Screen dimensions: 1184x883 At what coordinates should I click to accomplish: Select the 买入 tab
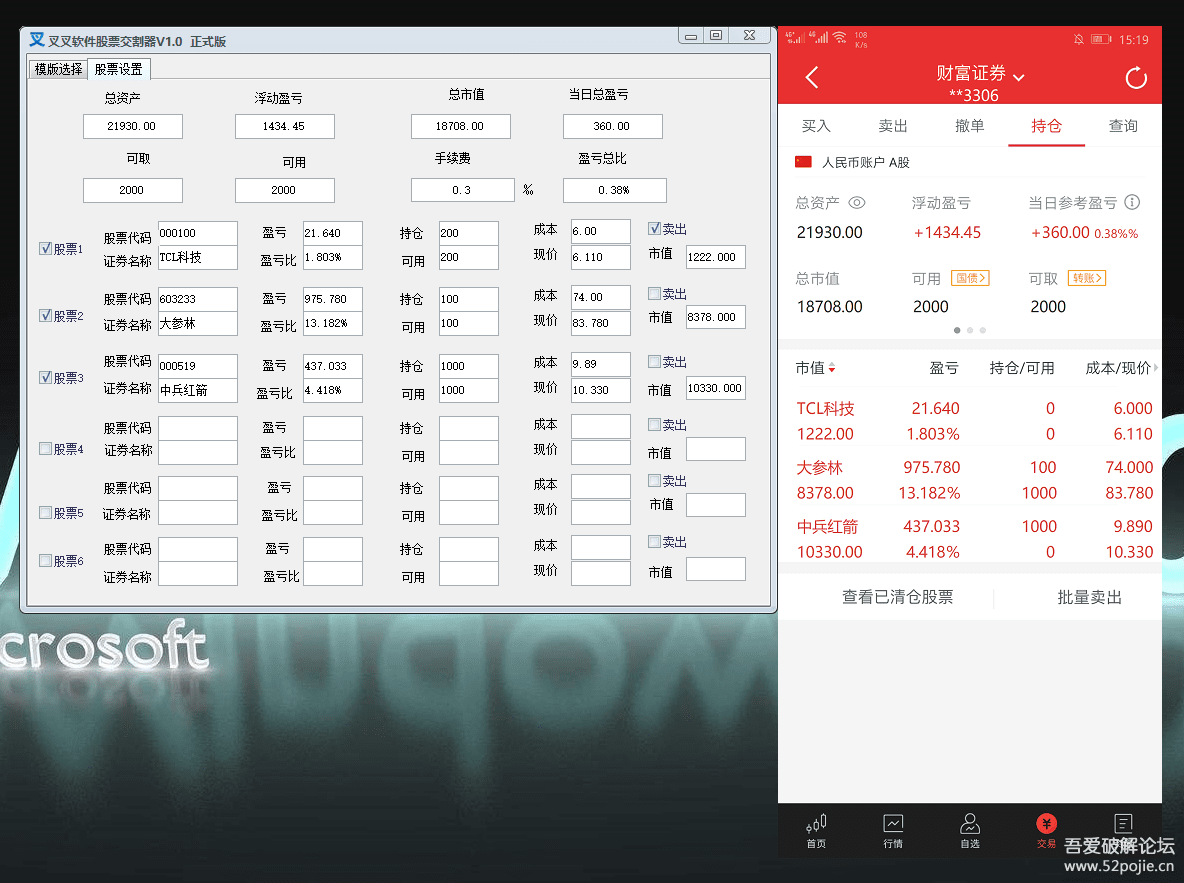[x=816, y=126]
